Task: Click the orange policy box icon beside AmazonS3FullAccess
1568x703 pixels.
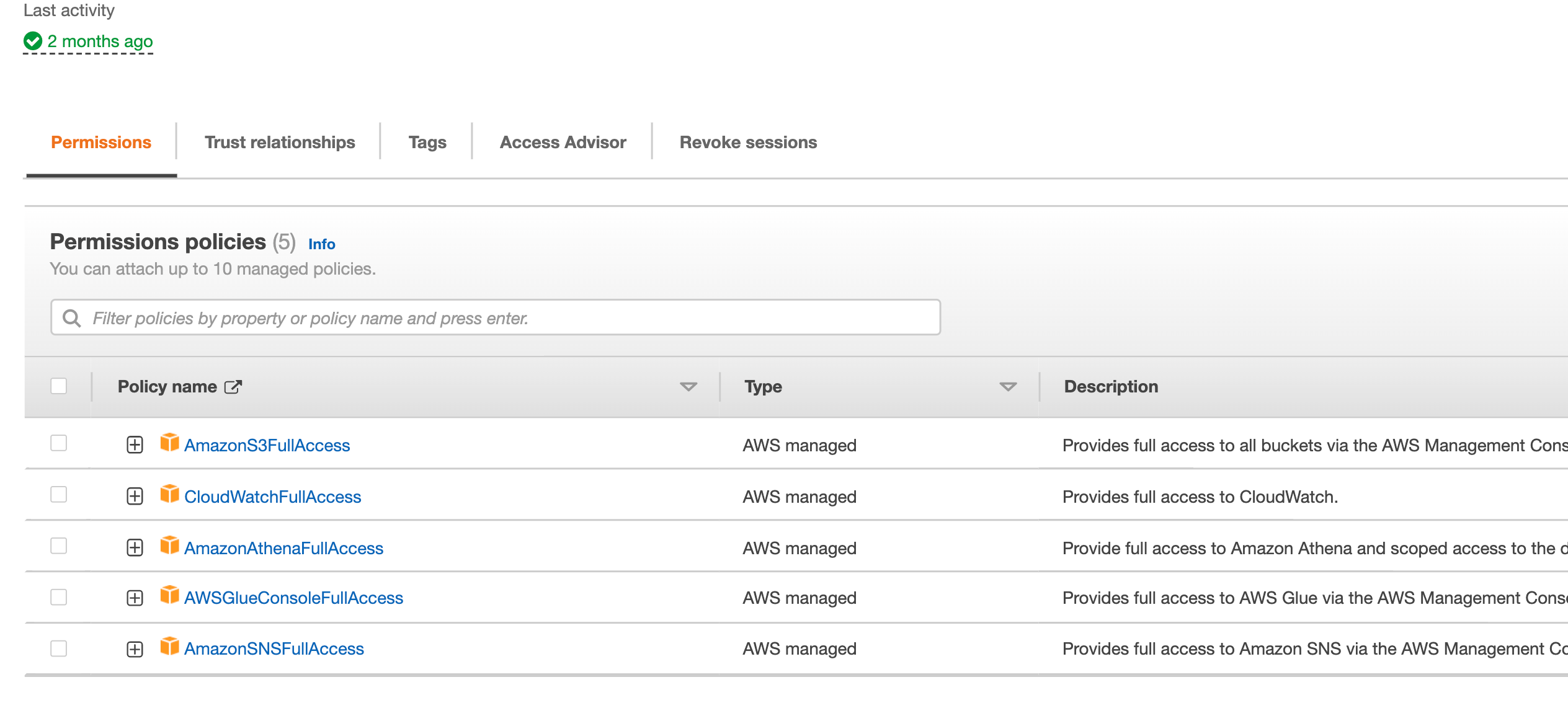Action: 169,443
